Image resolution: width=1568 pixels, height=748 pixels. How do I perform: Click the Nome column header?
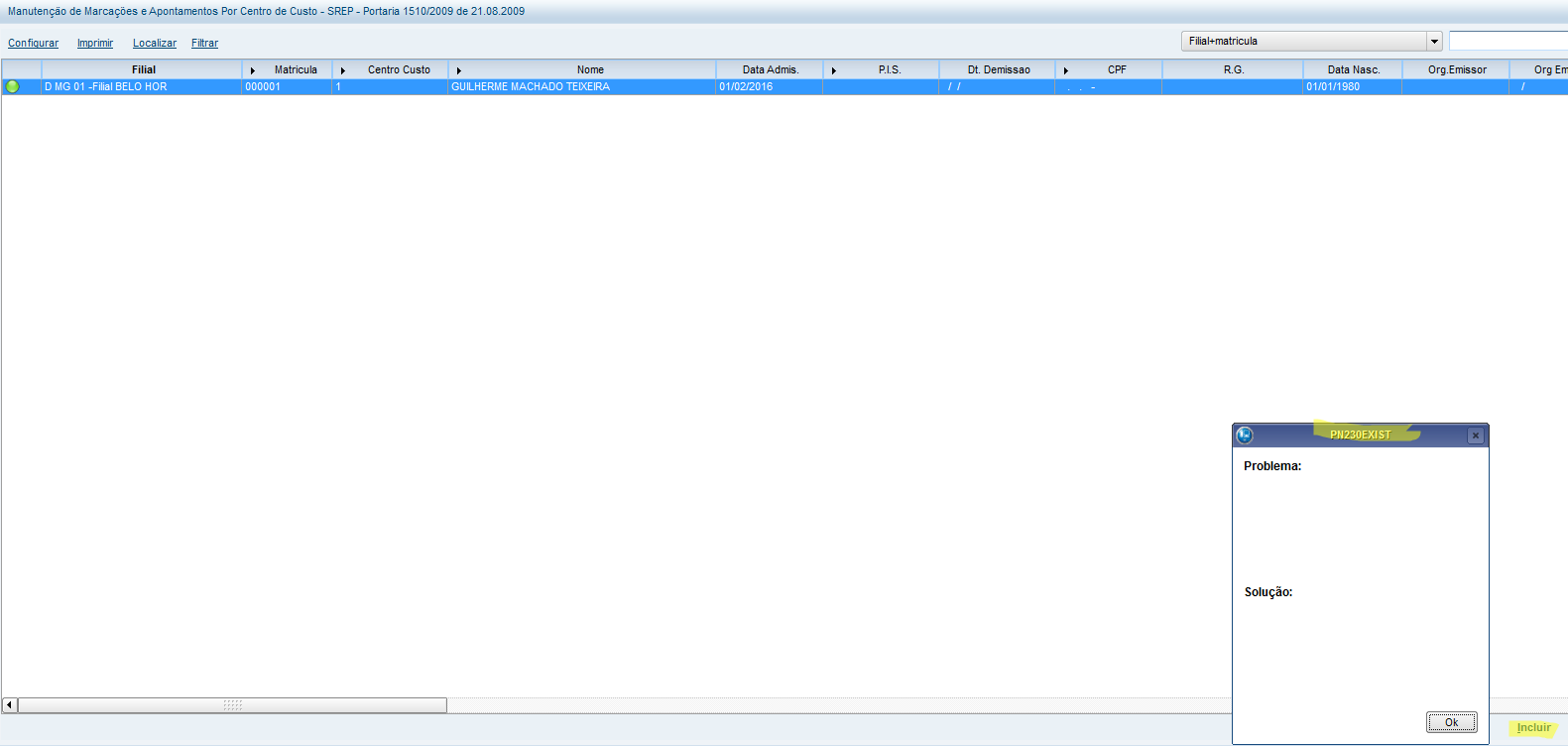click(590, 69)
